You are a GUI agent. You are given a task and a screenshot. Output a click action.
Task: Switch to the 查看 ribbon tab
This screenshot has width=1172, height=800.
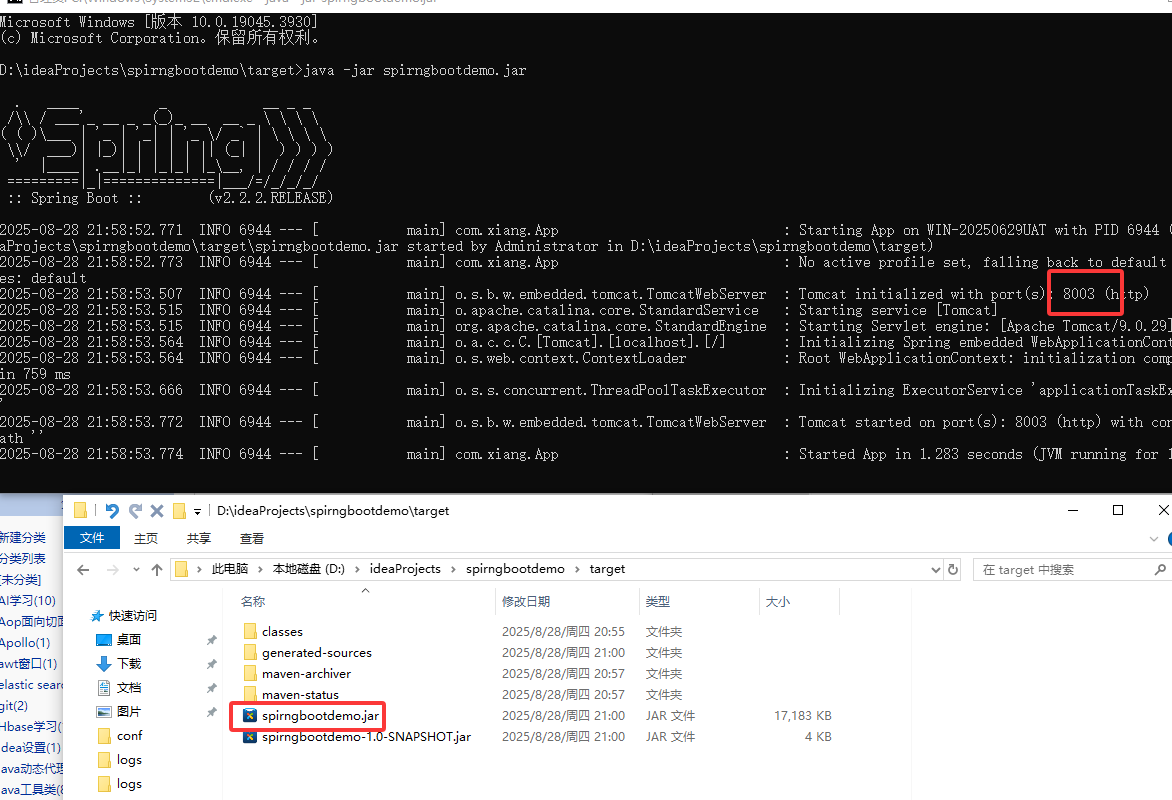click(252, 538)
